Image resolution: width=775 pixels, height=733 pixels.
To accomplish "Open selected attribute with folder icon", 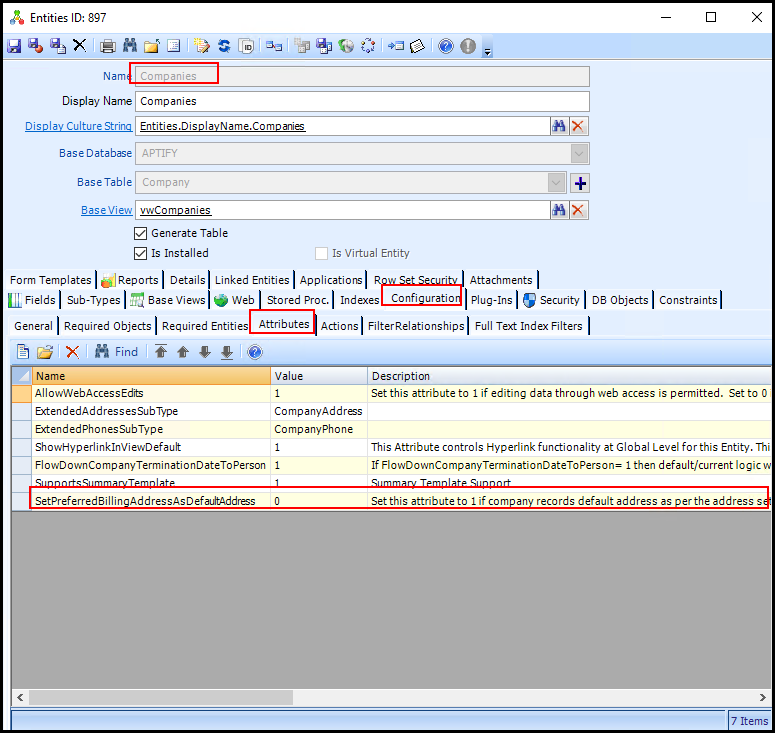I will [x=44, y=351].
